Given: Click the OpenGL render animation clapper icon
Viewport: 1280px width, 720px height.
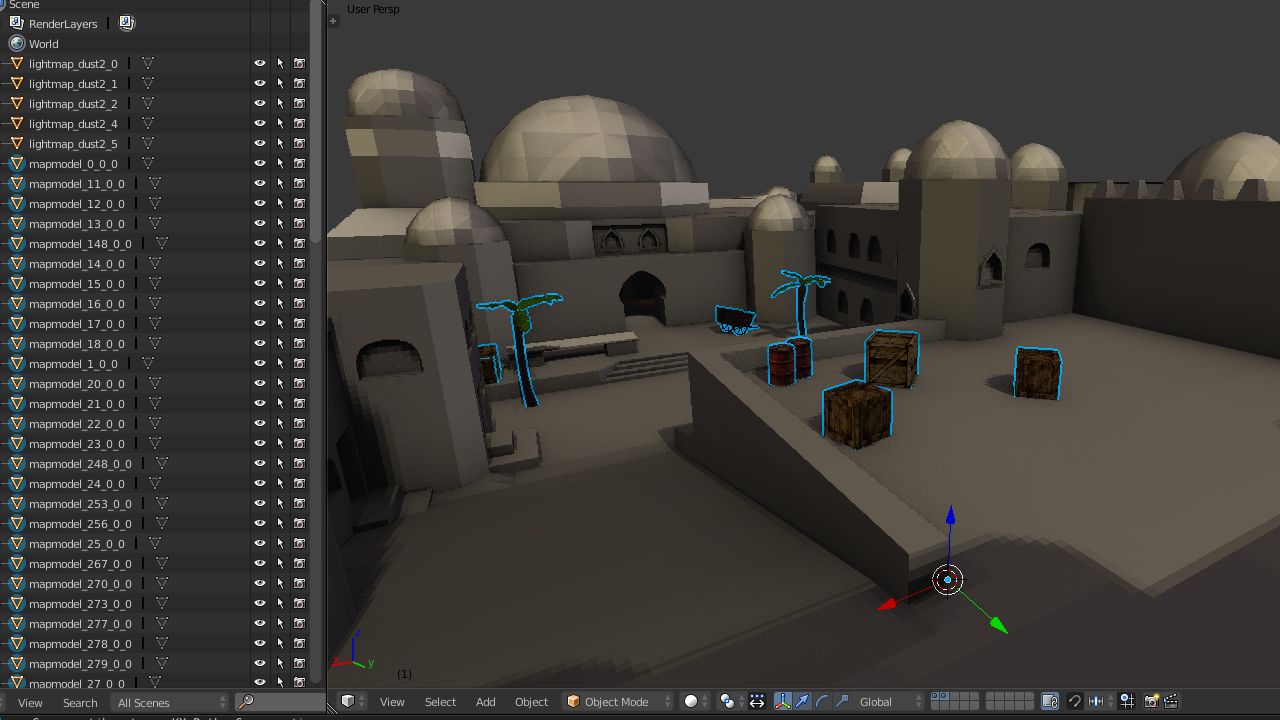Looking at the screenshot, I should click(1171, 702).
